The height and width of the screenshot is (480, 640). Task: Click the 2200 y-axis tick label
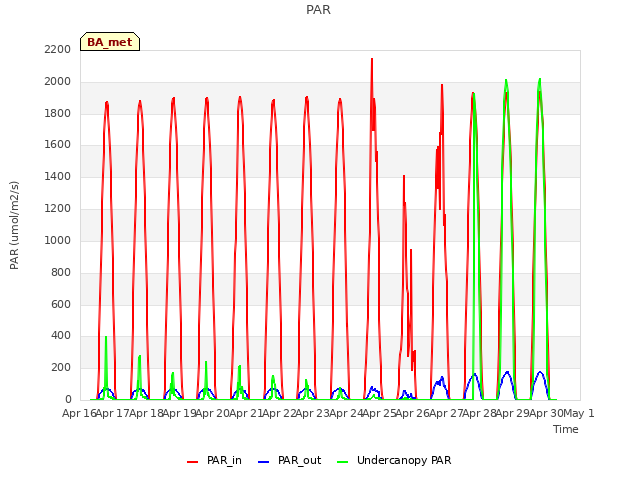pos(58,49)
